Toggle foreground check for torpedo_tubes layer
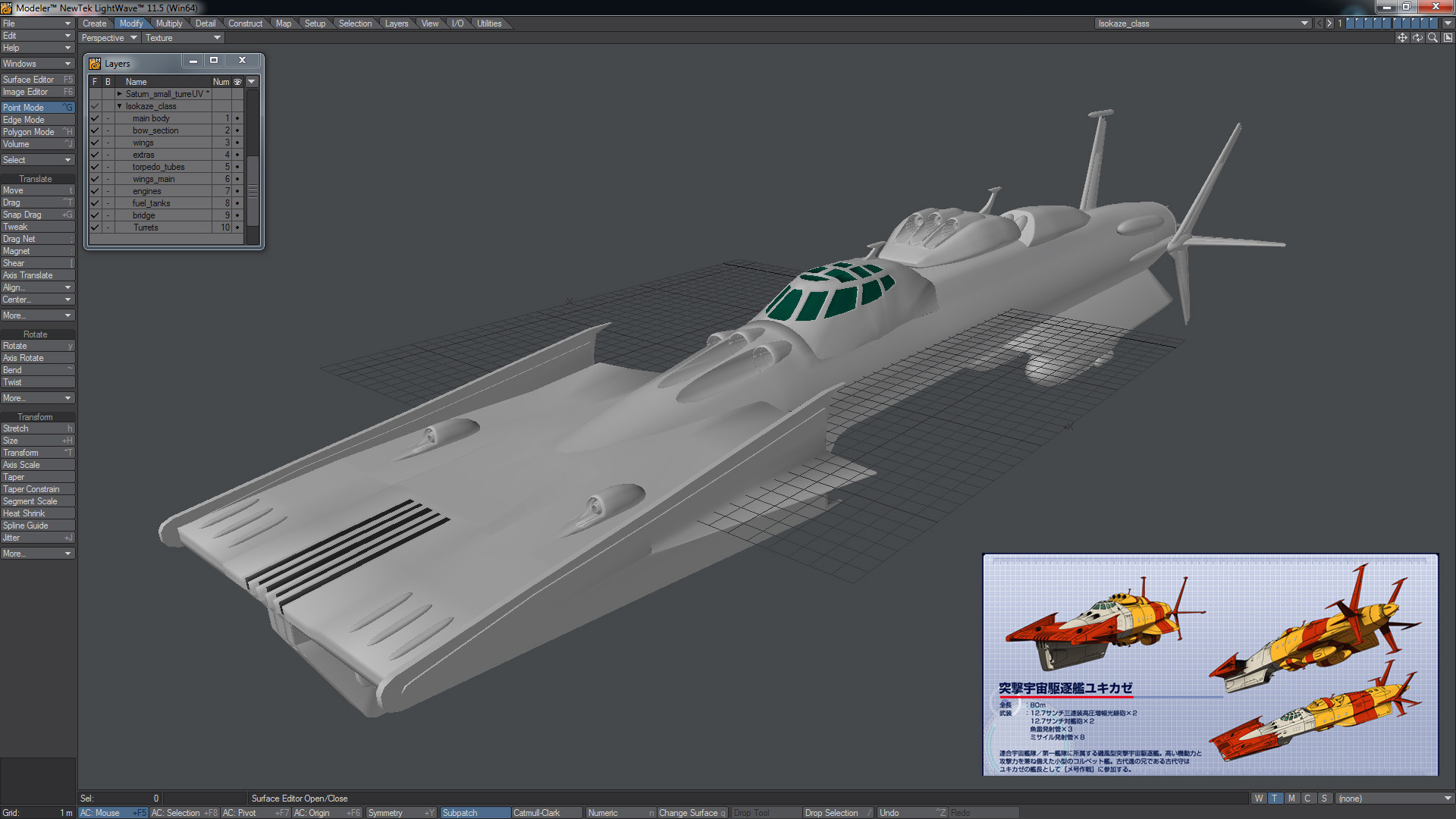Screen dimensions: 1456x819 (x=95, y=167)
